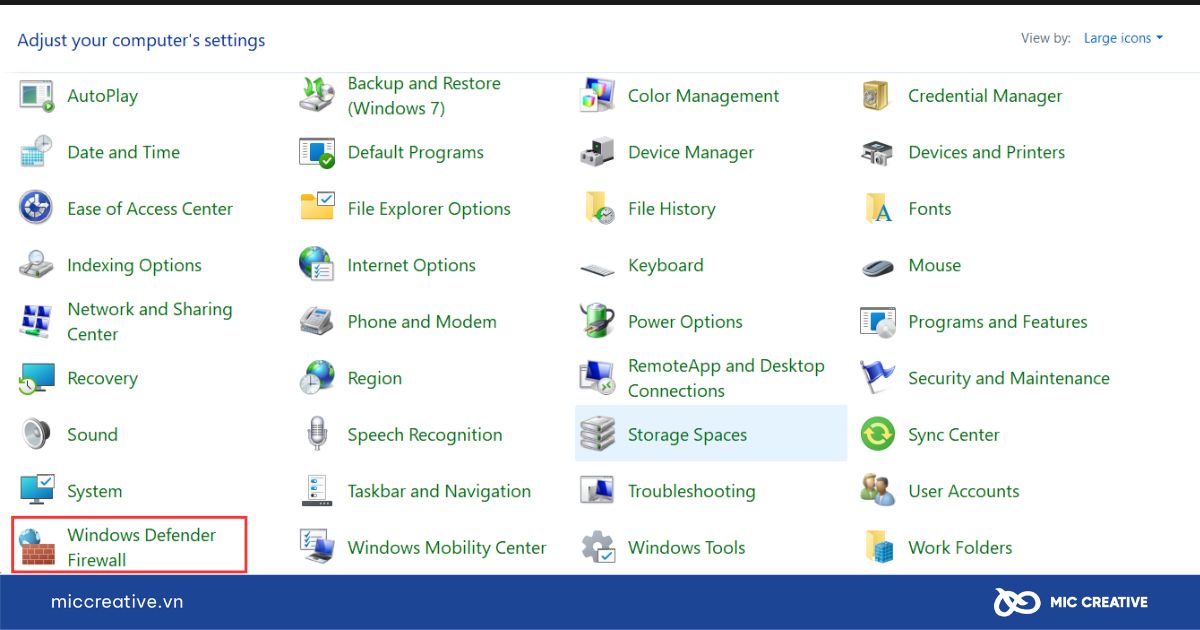Screen dimensions: 1200x630
Task: Open Ease of Access Center icon
Action: pyautogui.click(x=37, y=208)
